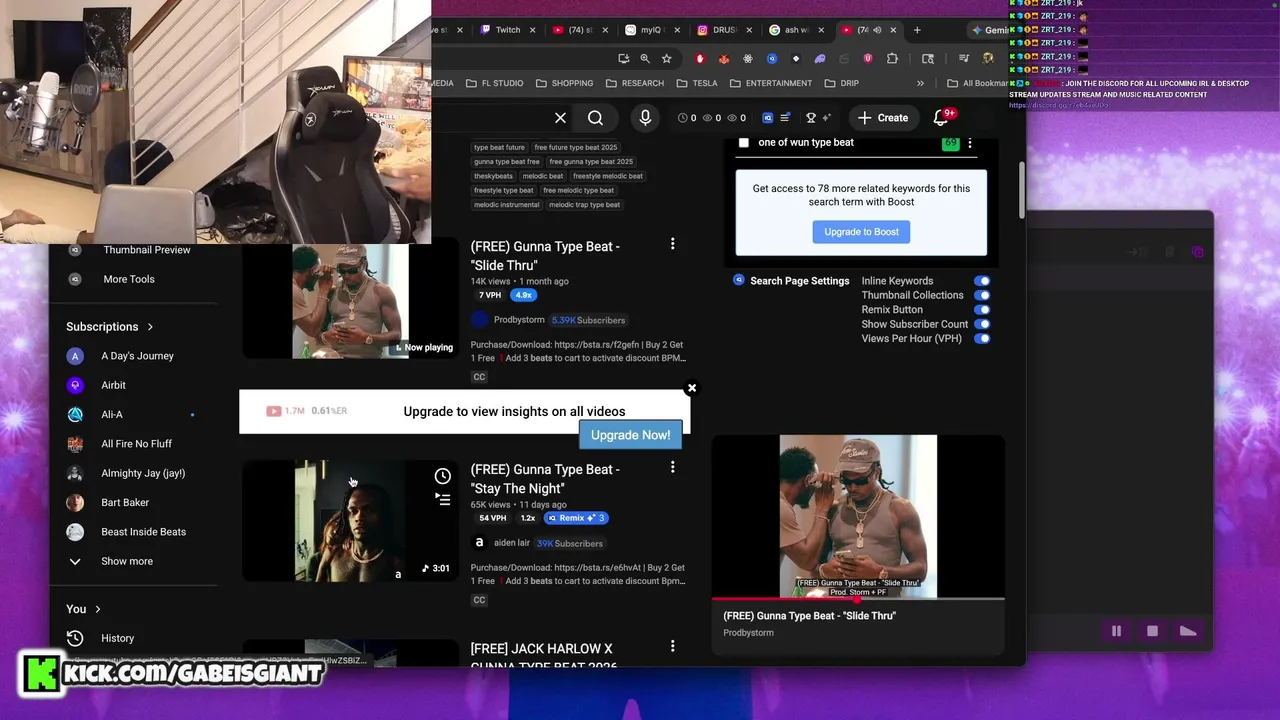Open the SHOPPING bookmarks folder
This screenshot has height=720, width=1280.
tap(564, 83)
